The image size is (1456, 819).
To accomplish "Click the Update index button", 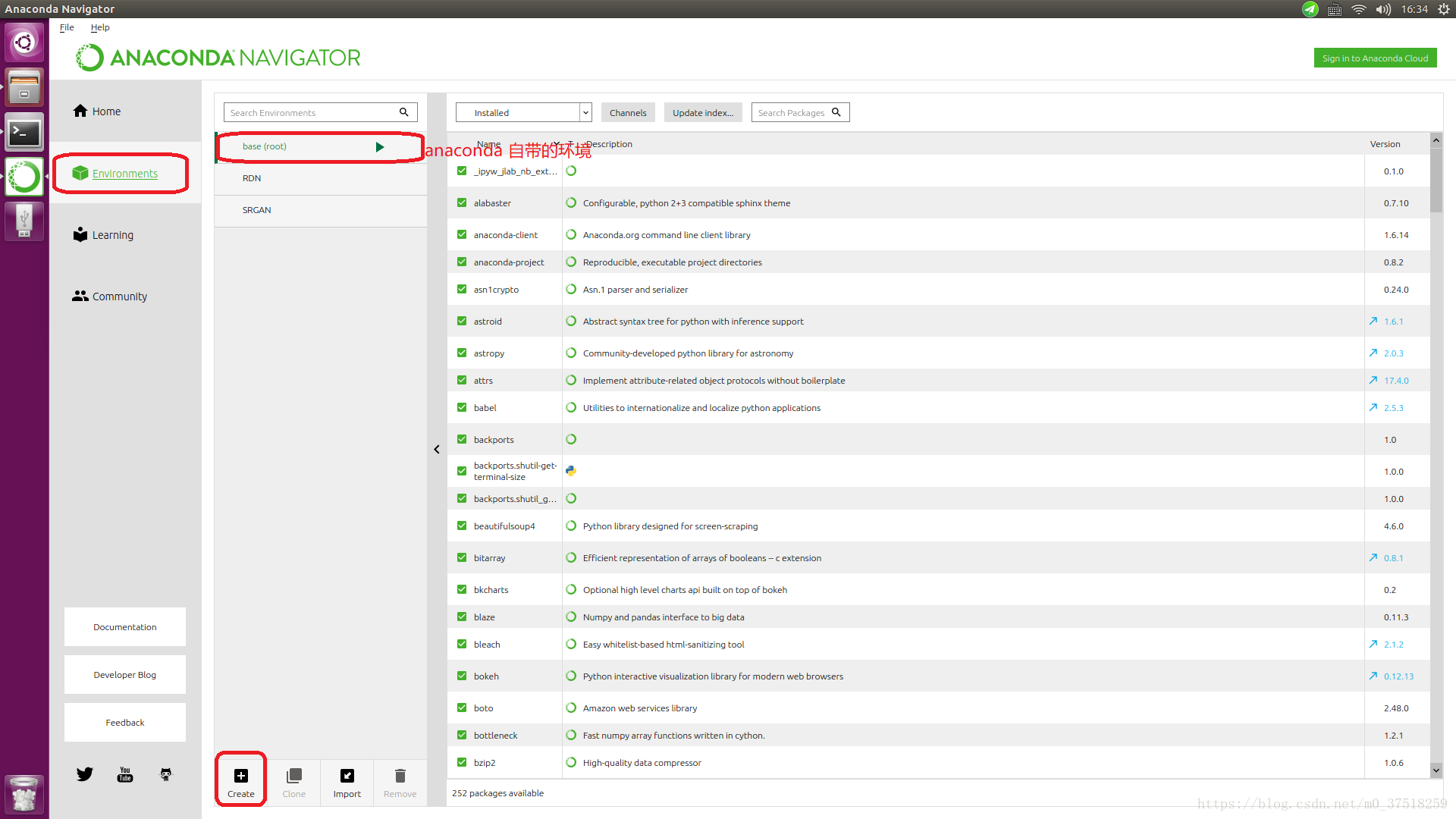I will pyautogui.click(x=703, y=112).
